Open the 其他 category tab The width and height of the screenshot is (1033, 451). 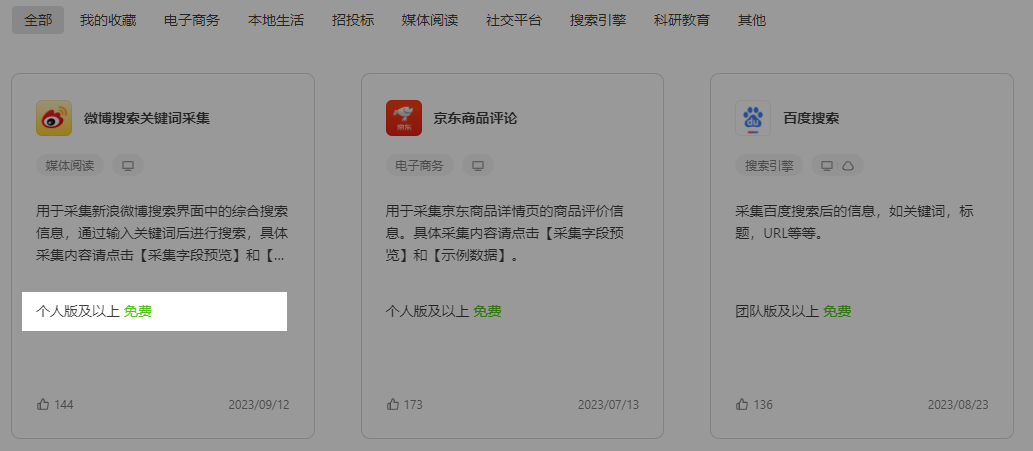click(752, 20)
